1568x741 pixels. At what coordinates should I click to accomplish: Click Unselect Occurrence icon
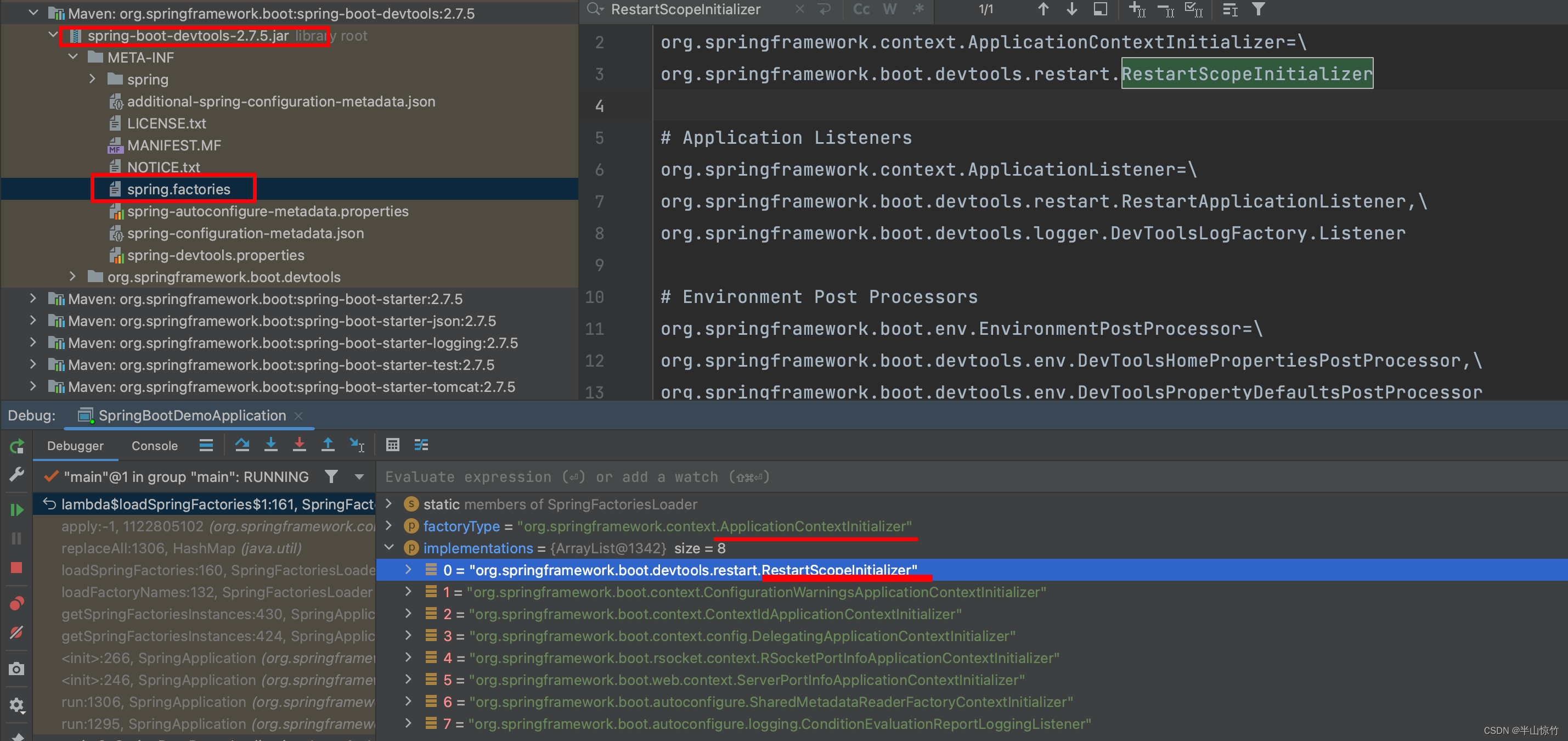pos(1165,9)
